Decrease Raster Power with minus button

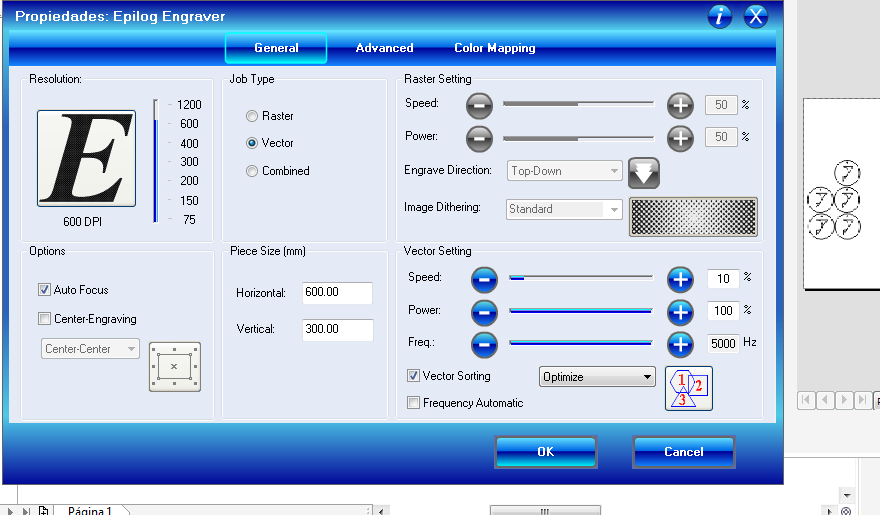(479, 138)
